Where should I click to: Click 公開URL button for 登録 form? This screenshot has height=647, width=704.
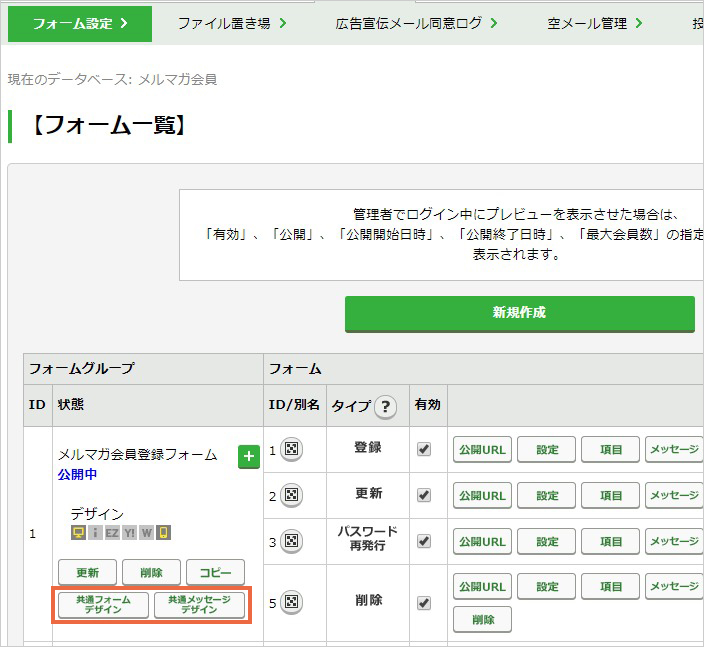tap(482, 449)
